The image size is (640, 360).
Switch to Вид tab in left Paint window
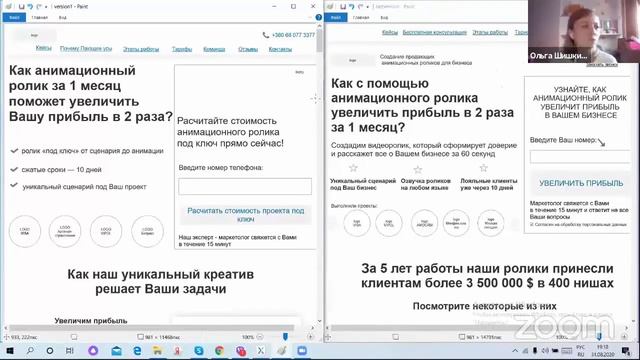[62, 18]
